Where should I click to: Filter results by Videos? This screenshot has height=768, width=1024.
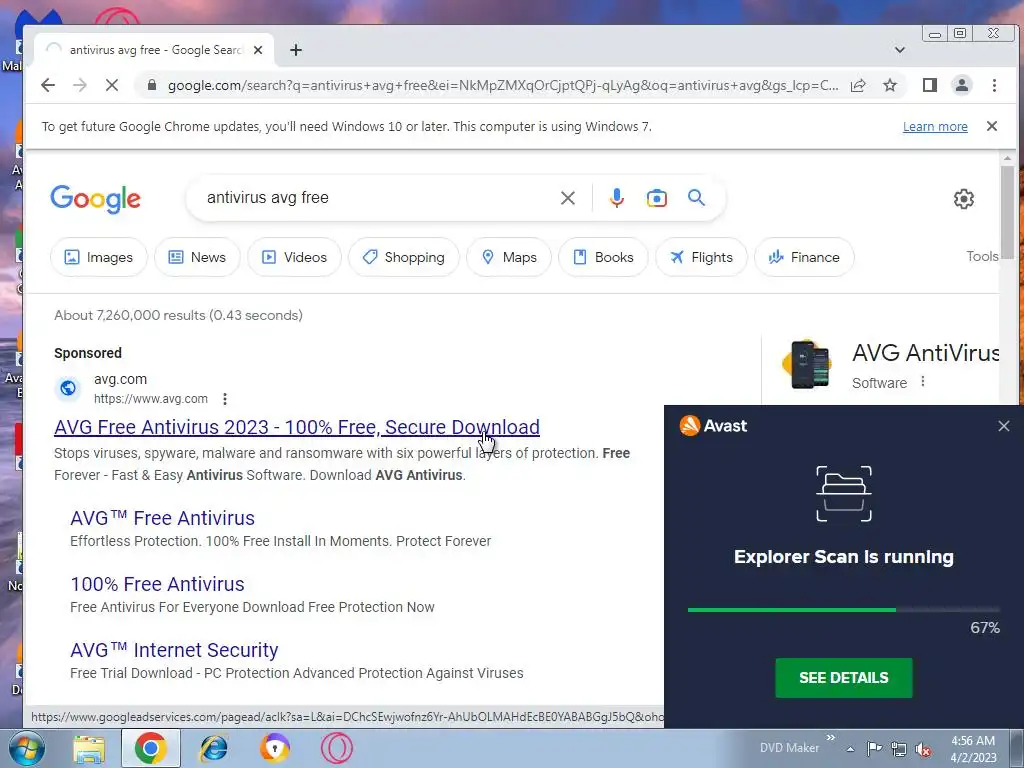tap(295, 257)
